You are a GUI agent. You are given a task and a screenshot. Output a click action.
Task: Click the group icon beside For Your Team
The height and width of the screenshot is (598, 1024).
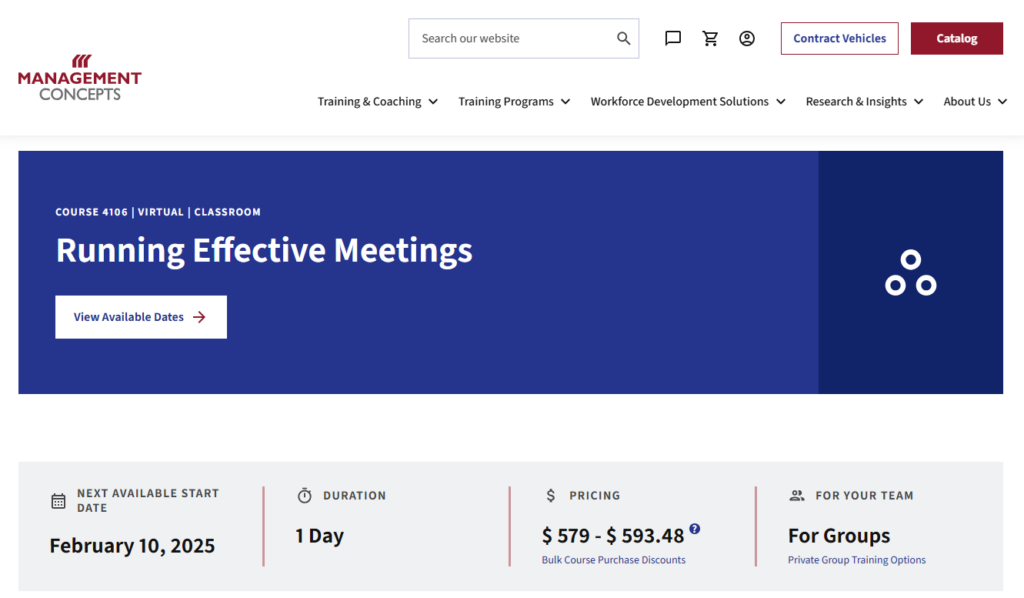(797, 496)
